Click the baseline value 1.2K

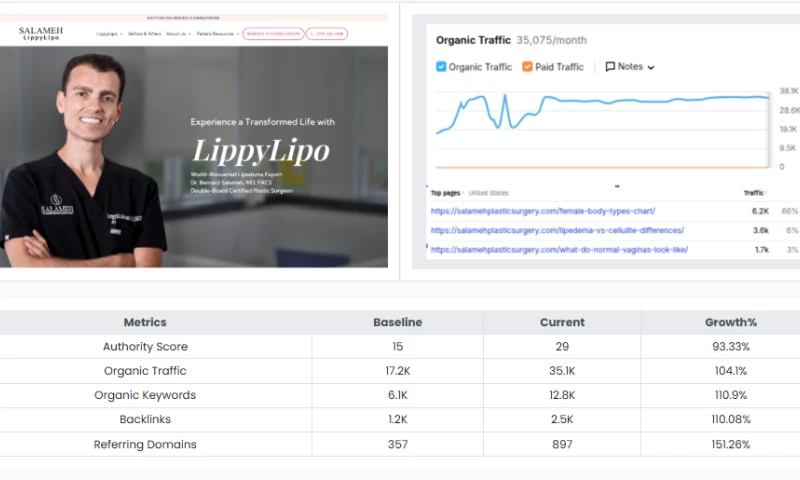397,419
